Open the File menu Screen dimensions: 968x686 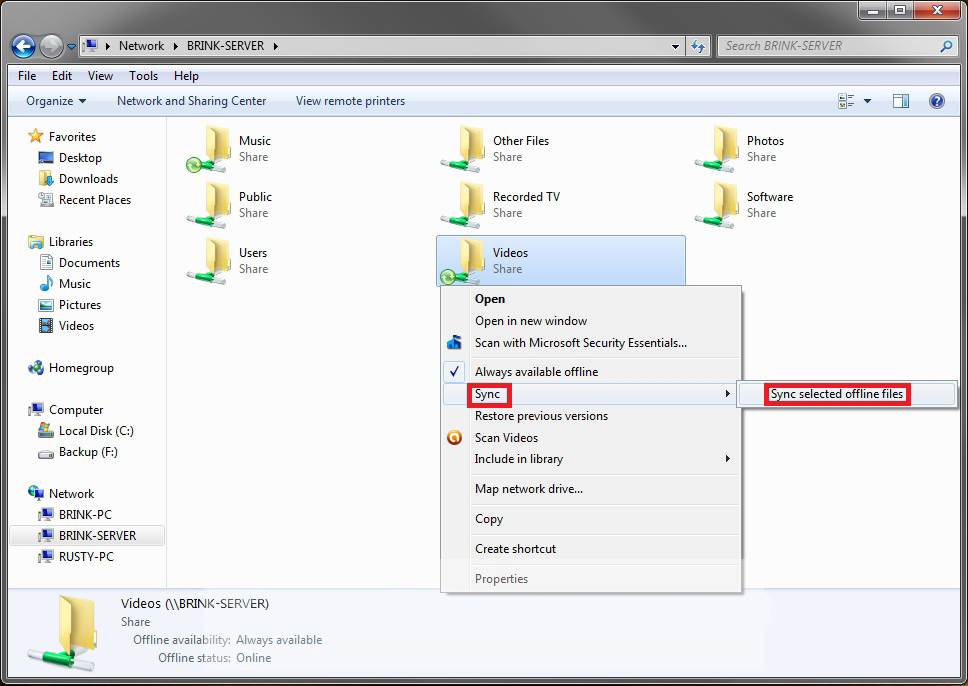(x=27, y=75)
